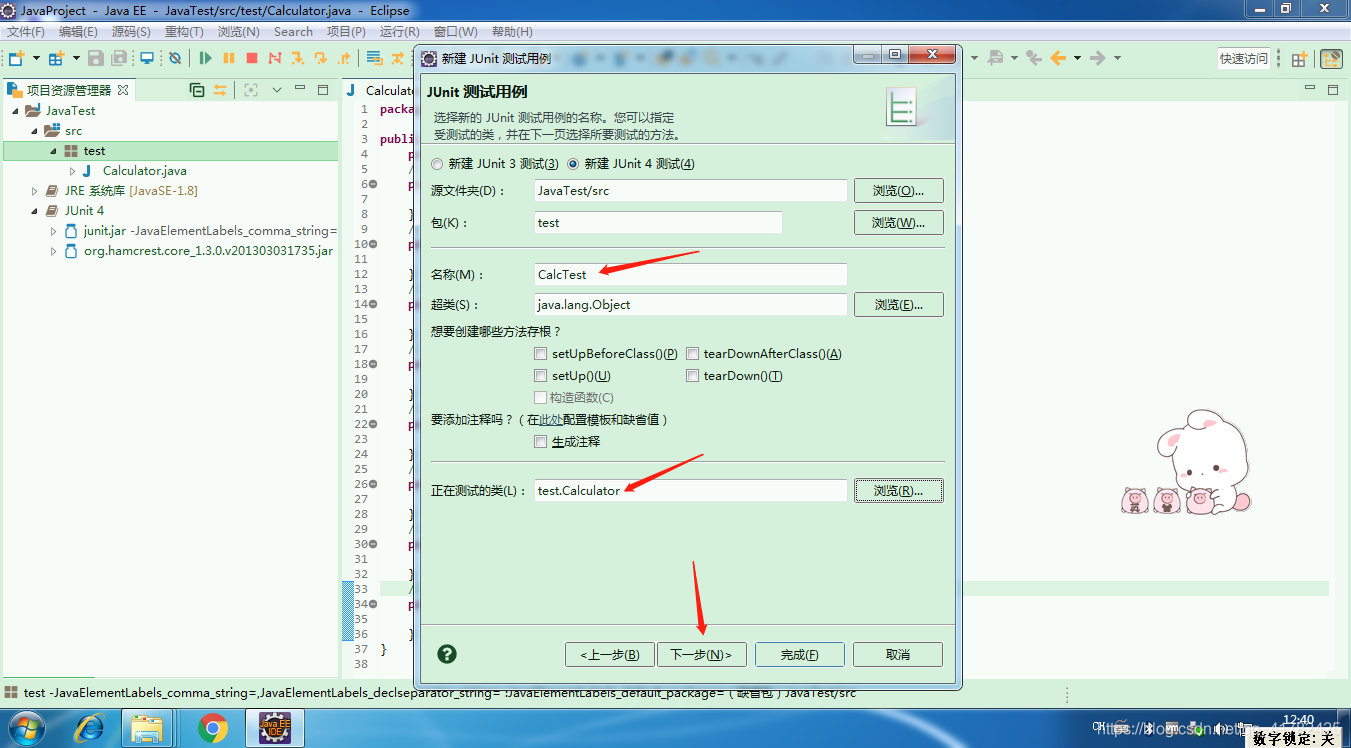Click 浏览(E) button for superclass

point(898,305)
